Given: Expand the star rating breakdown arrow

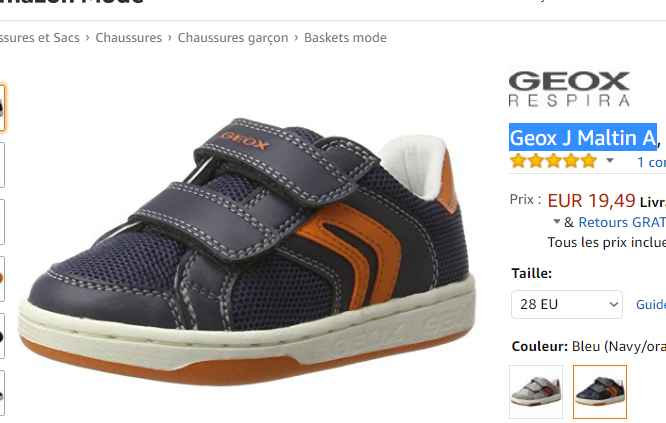Looking at the screenshot, I should (x=610, y=161).
